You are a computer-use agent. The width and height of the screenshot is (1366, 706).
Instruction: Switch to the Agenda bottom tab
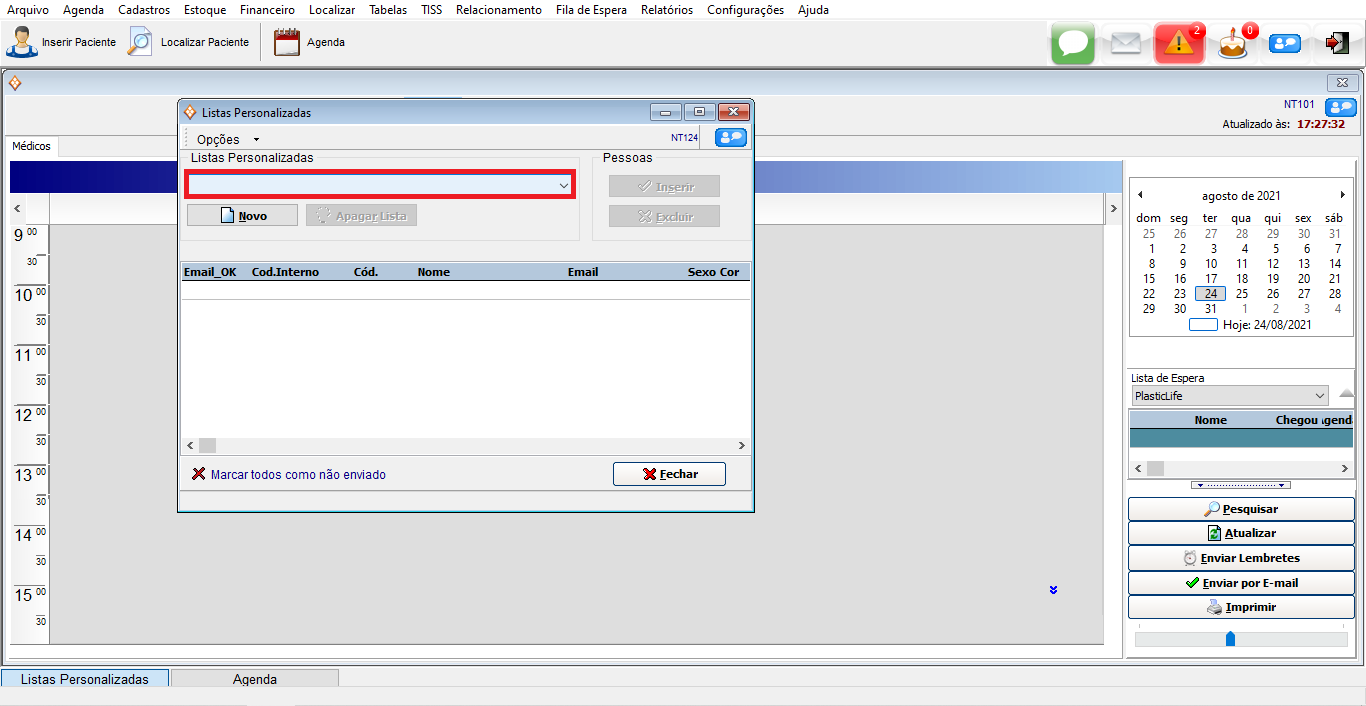(x=254, y=679)
